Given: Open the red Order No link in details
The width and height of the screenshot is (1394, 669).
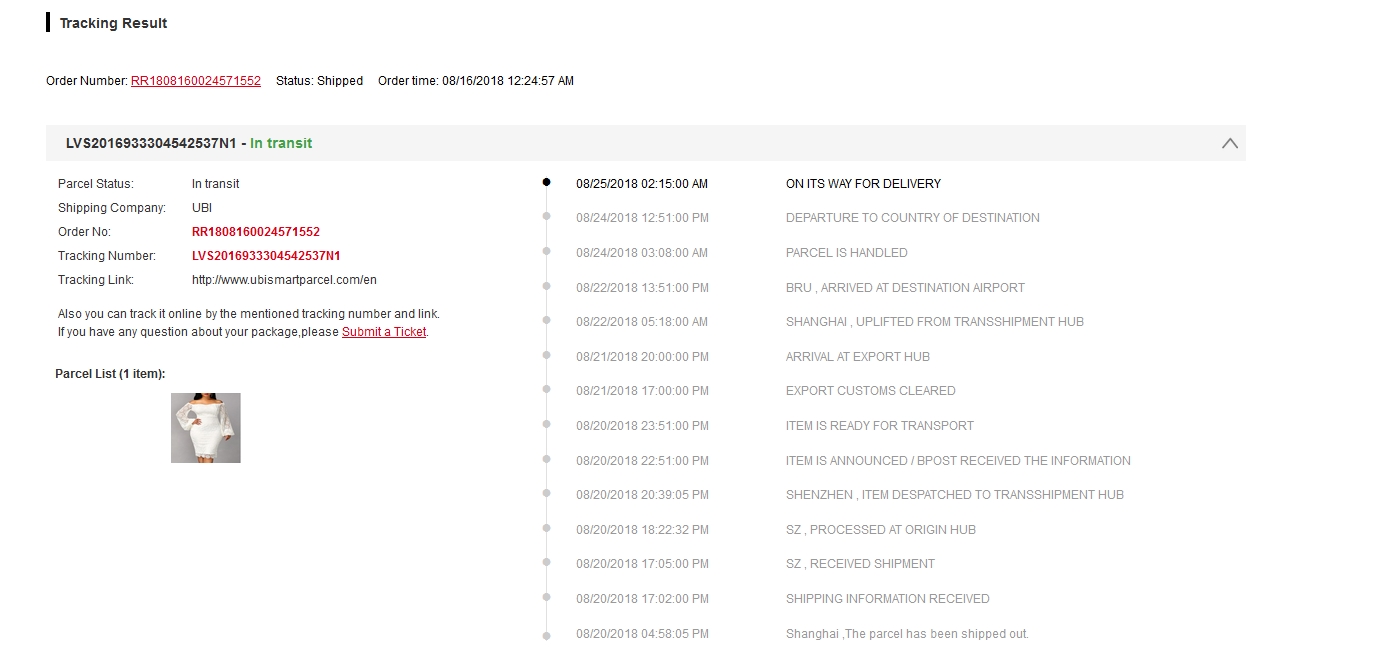Looking at the screenshot, I should coord(256,231).
